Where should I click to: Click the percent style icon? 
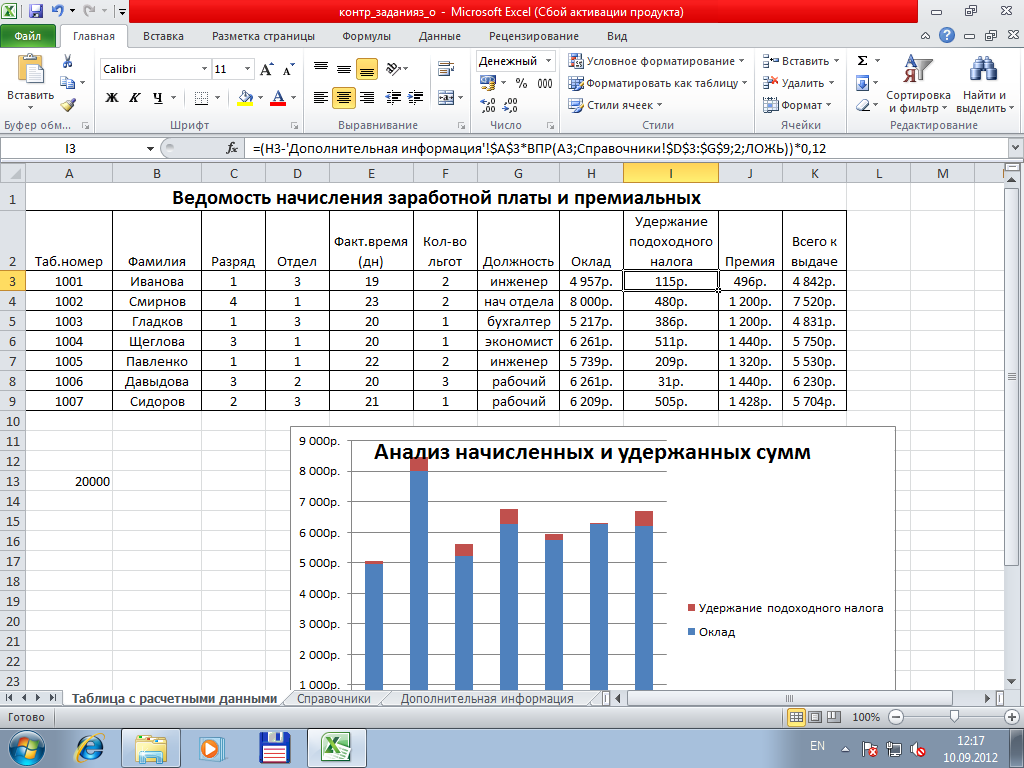521,83
